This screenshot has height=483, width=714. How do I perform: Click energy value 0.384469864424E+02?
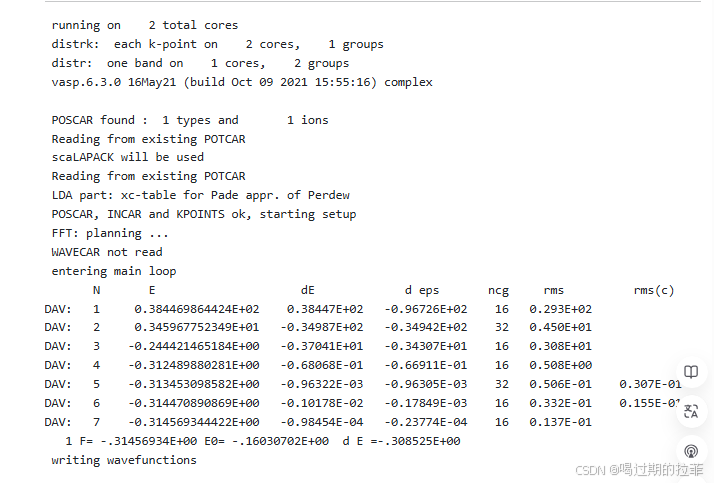[196, 309]
